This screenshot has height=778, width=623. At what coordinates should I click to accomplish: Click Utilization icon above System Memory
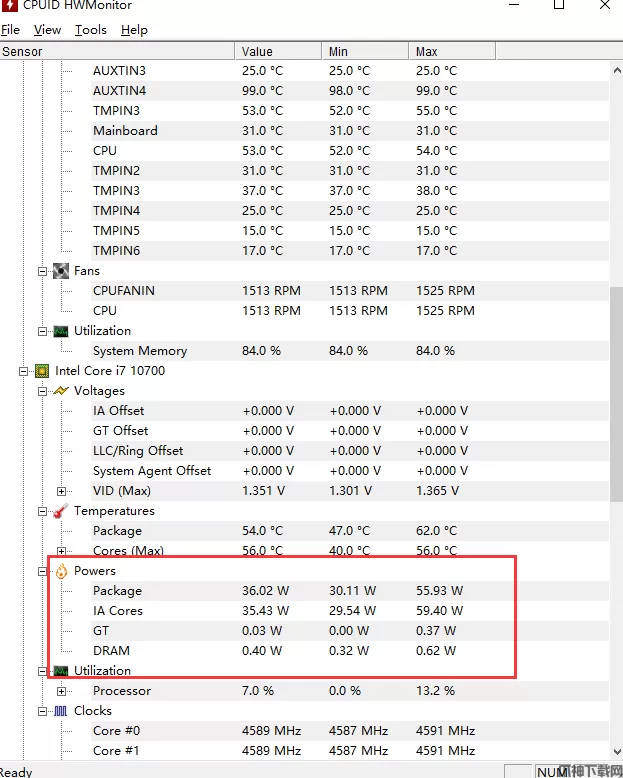pyautogui.click(x=60, y=331)
